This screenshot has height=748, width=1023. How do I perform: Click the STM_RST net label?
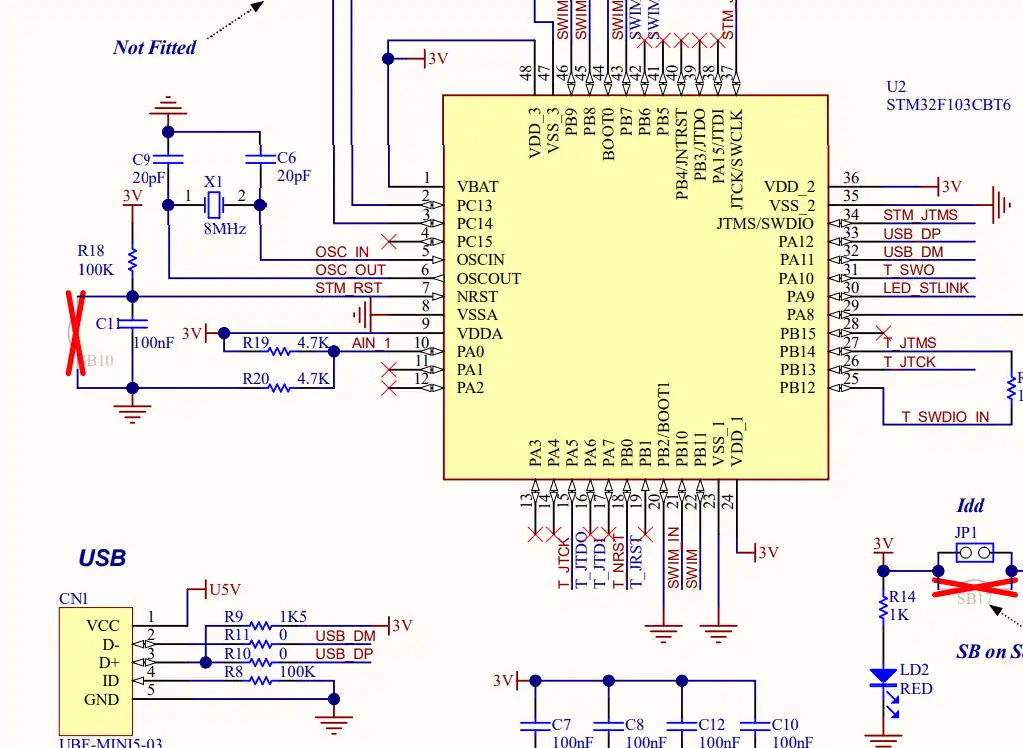click(x=348, y=288)
